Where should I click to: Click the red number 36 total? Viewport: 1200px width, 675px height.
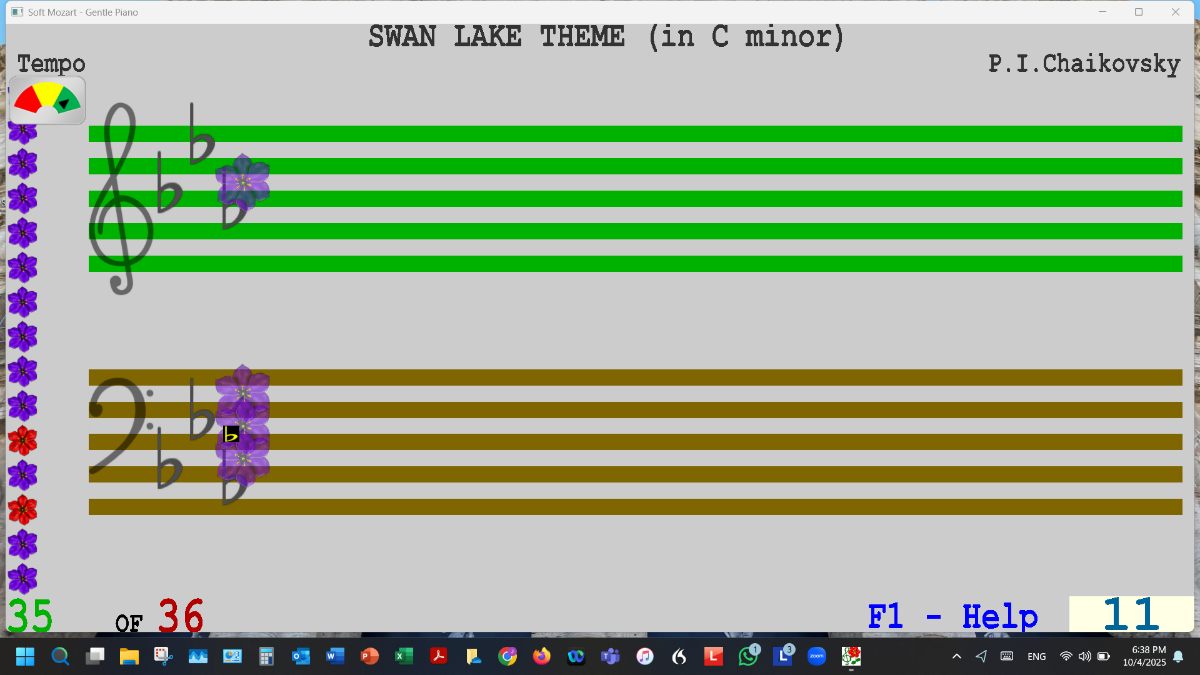click(x=180, y=617)
